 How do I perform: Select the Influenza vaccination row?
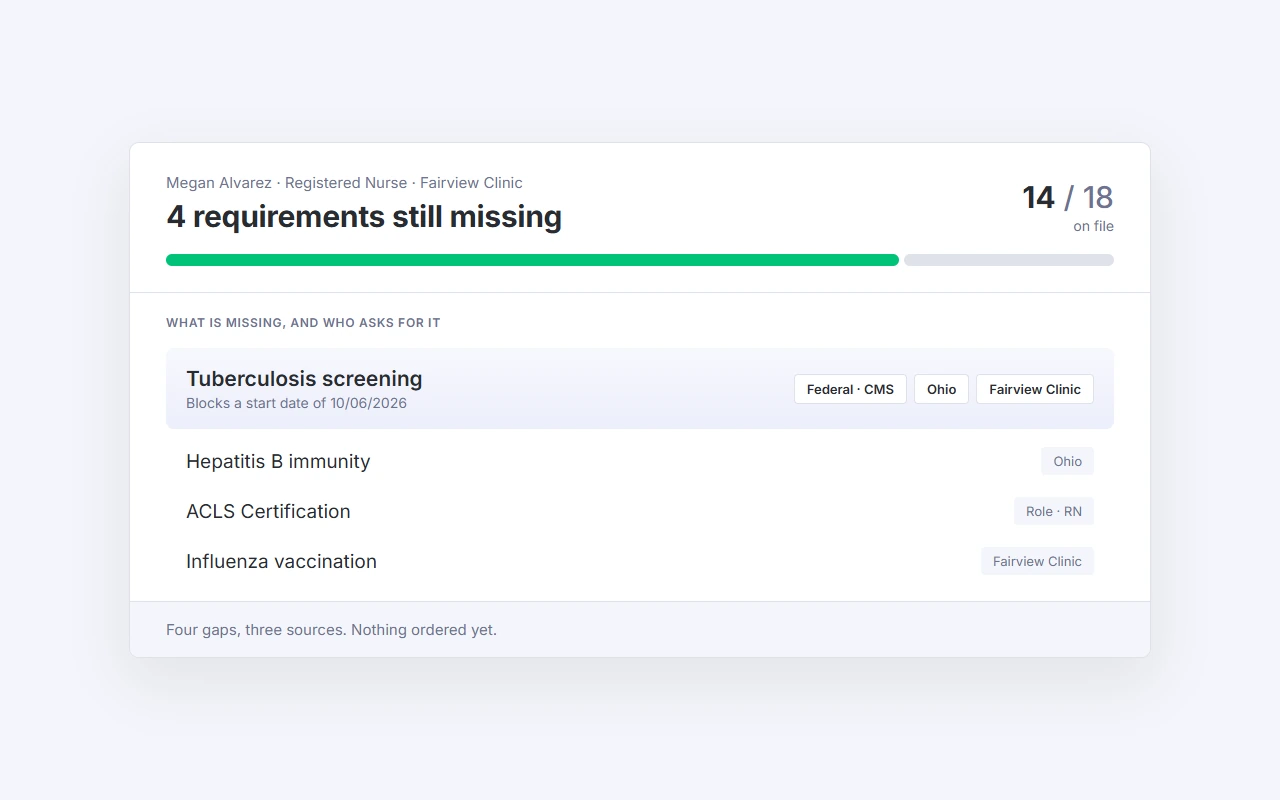640,561
